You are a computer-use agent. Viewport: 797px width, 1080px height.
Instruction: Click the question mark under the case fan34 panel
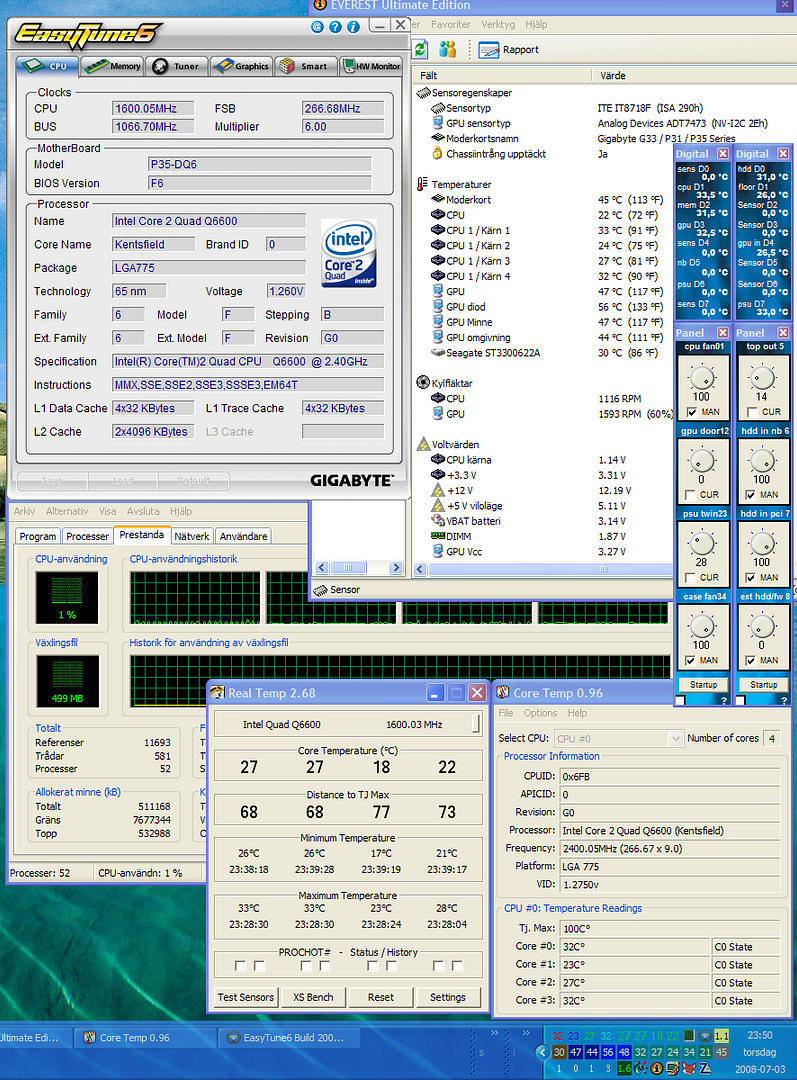(x=723, y=700)
